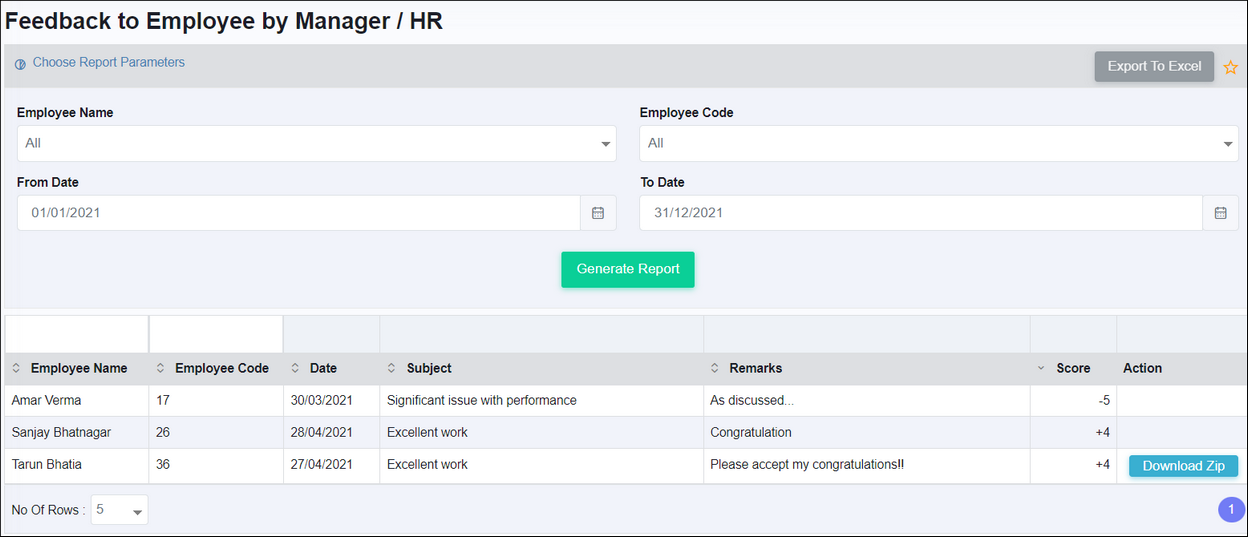Select page 1 in pagination
The image size is (1248, 537).
coord(1231,510)
